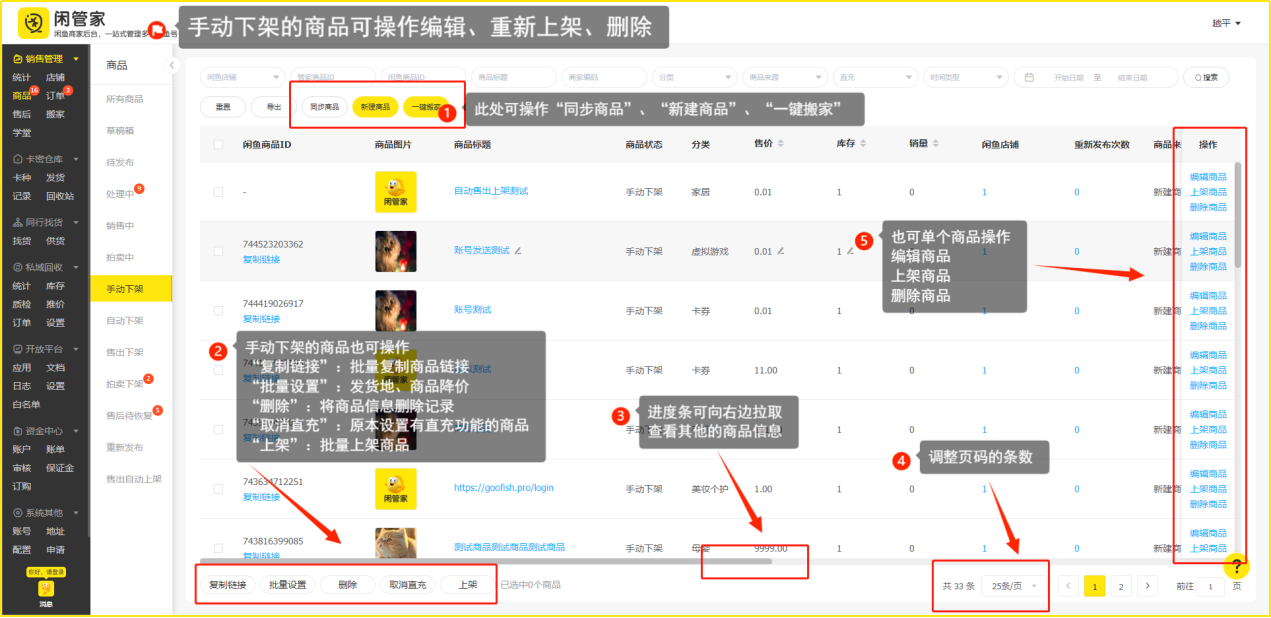Toggle the select-all checkbox in the table header
This screenshot has width=1271, height=618.
click(218, 144)
